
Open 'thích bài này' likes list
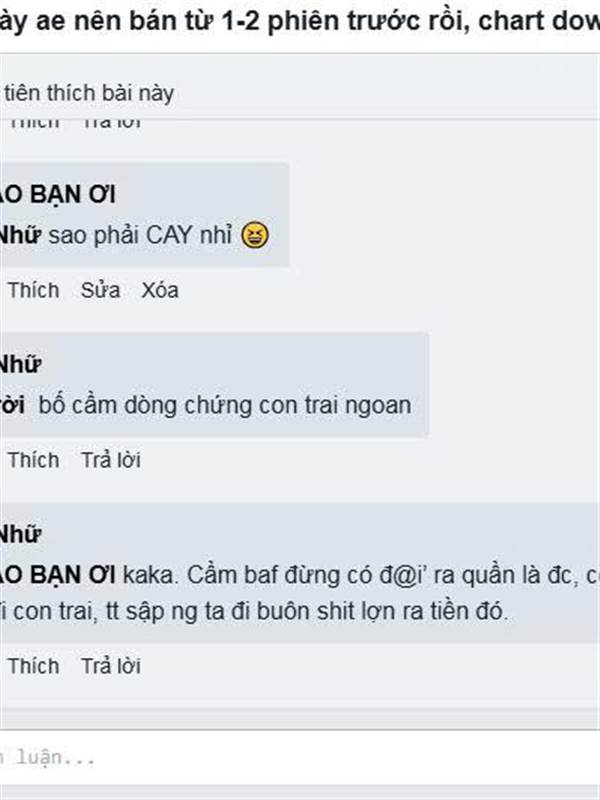pyautogui.click(x=87, y=93)
